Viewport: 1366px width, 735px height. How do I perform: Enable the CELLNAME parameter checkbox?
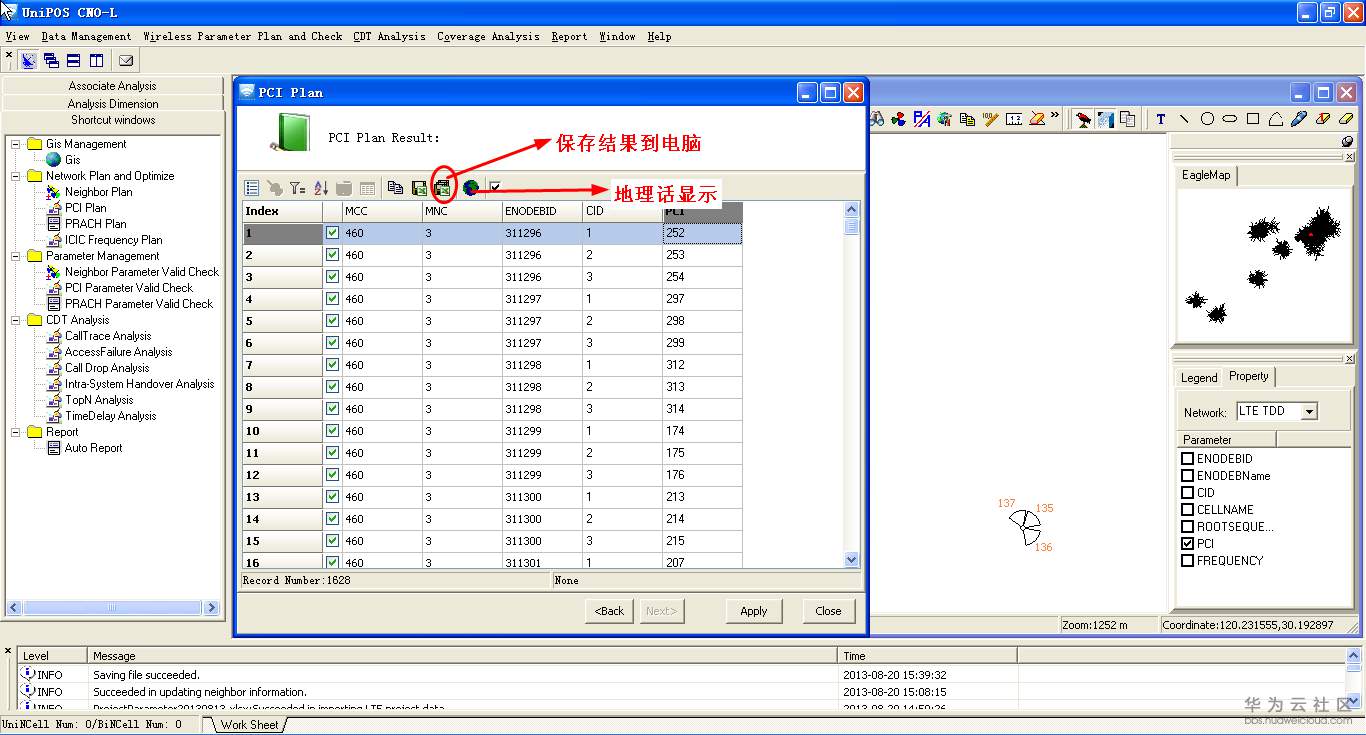(x=1188, y=510)
